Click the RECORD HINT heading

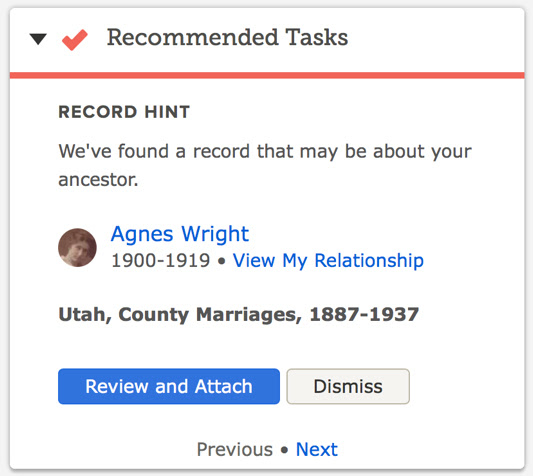point(124,112)
